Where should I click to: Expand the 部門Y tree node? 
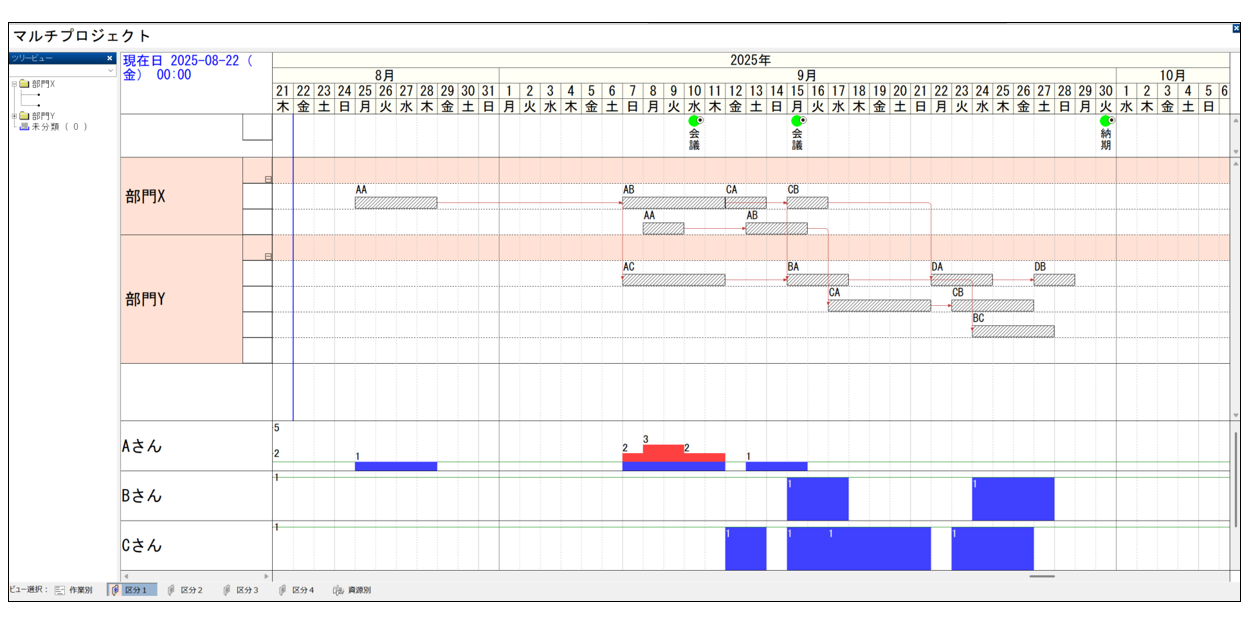(x=14, y=116)
